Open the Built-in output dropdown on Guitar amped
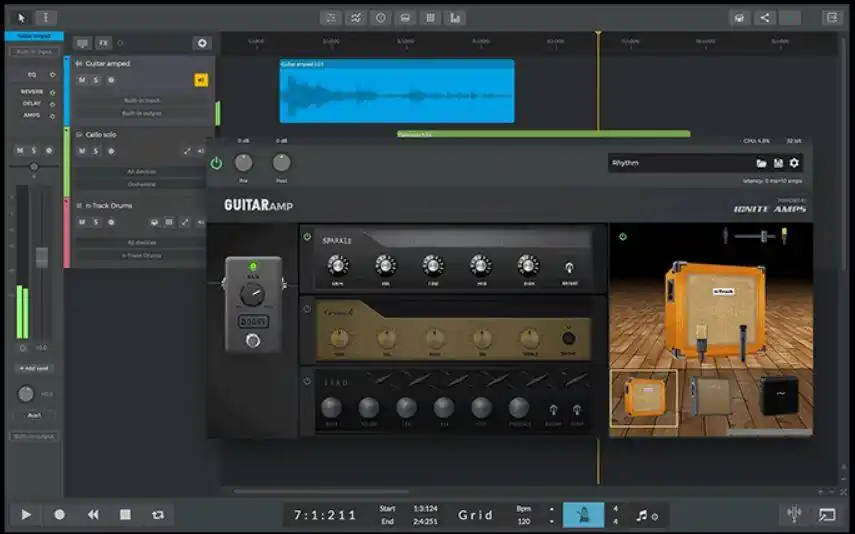 coord(141,113)
